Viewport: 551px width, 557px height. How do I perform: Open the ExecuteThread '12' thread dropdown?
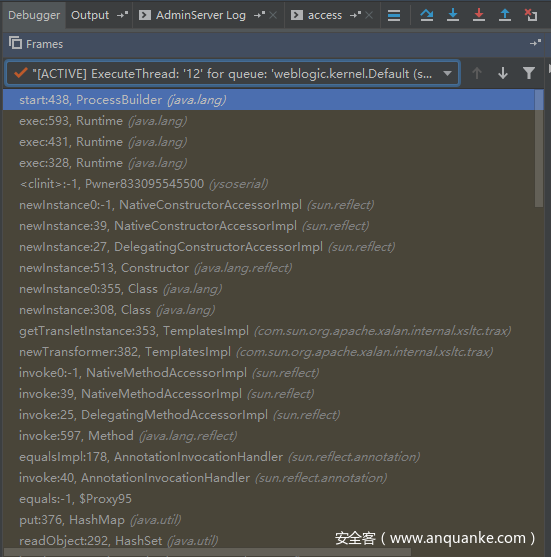pos(233,74)
